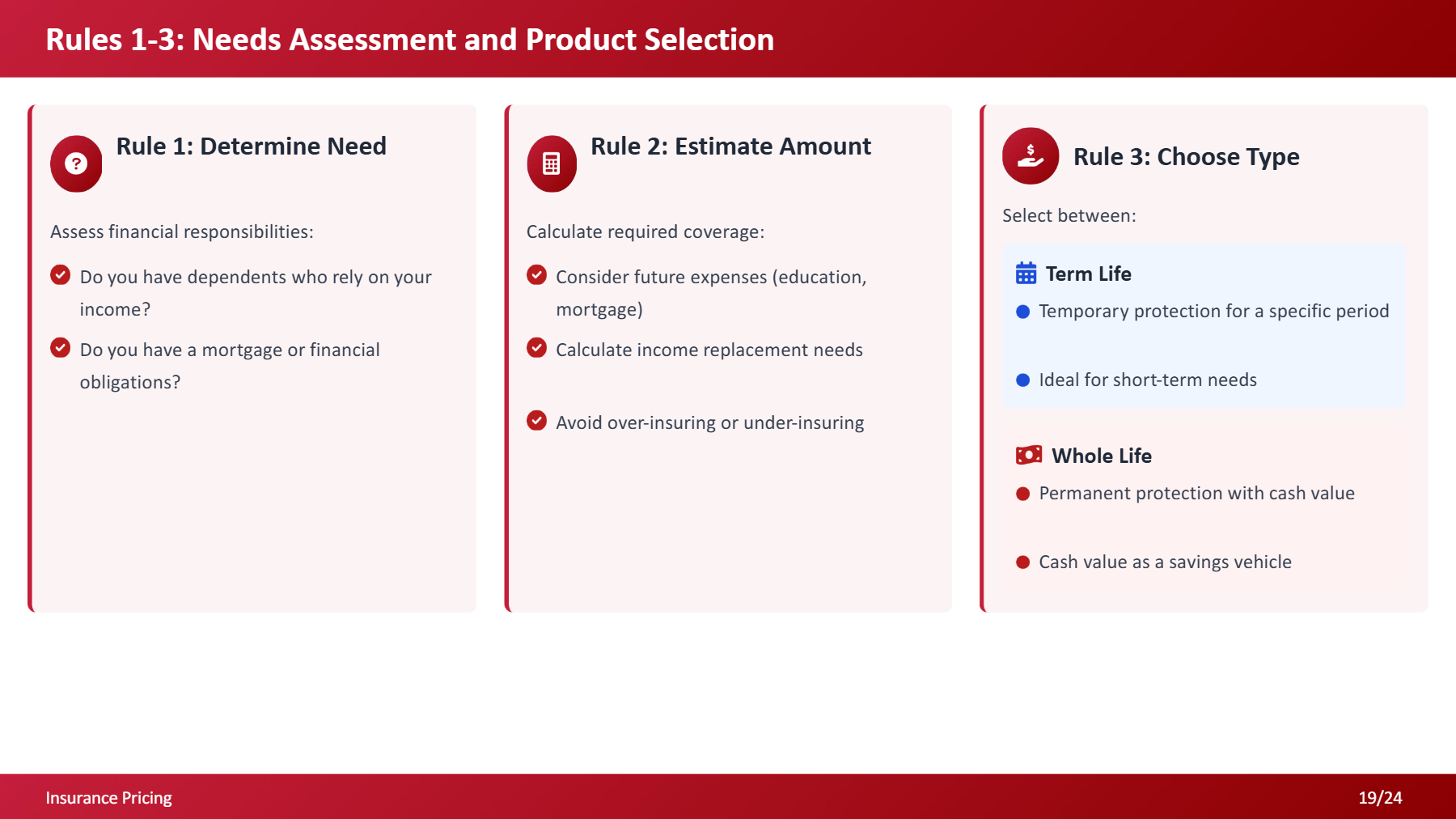Click the check icon beside 'Do you have a mortgage'
1456x819 pixels.
[61, 348]
